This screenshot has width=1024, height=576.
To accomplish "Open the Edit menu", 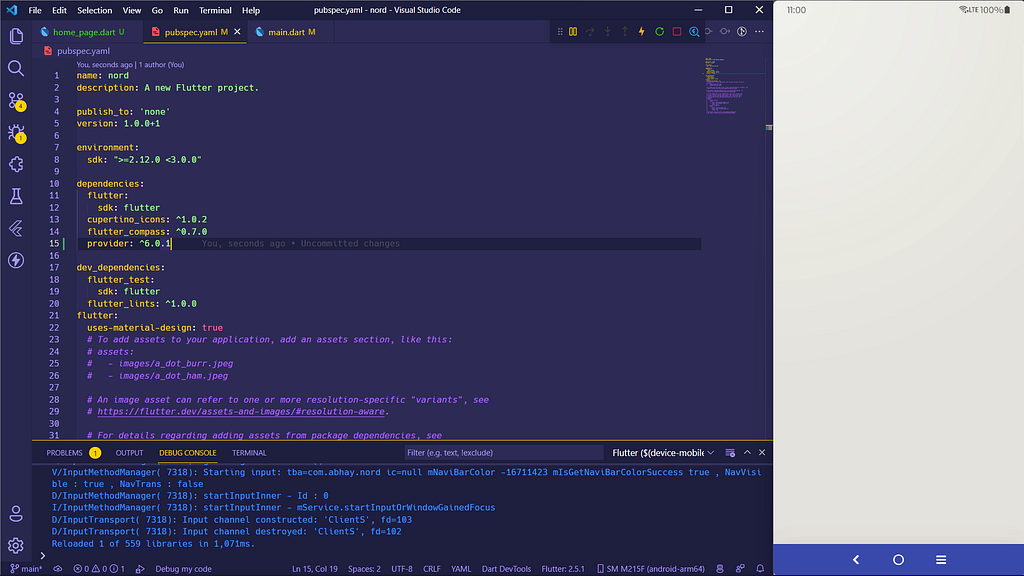I will point(59,10).
